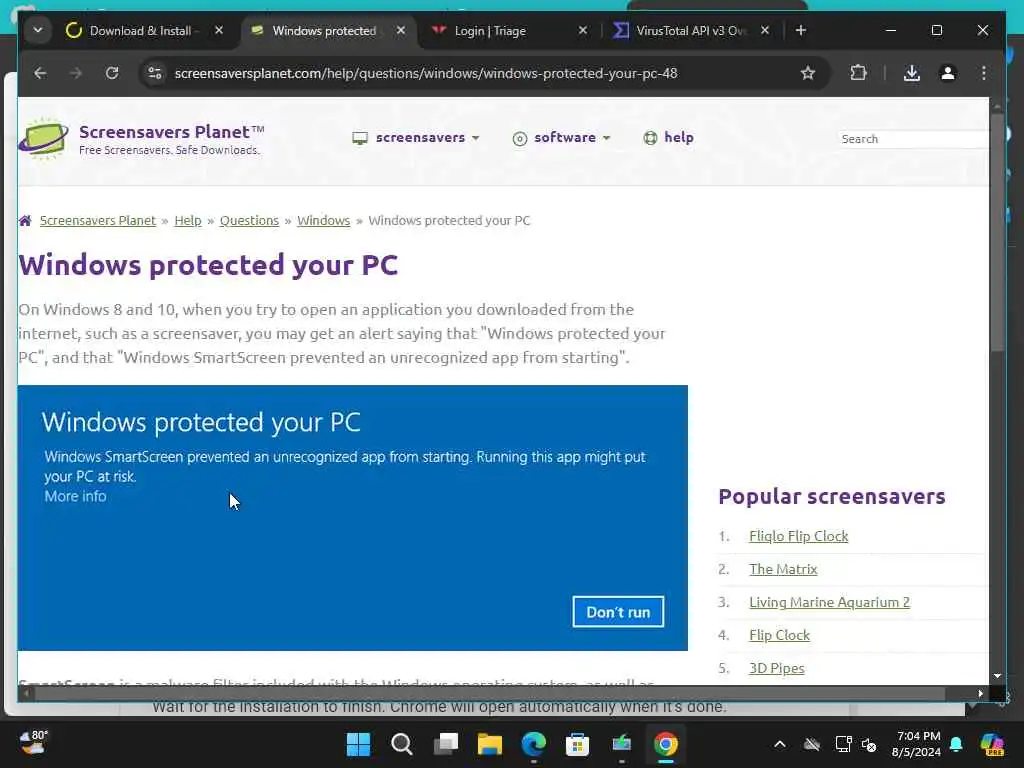This screenshot has width=1024, height=768.
Task: Open the Windows breadcrumb link
Action: [324, 221]
